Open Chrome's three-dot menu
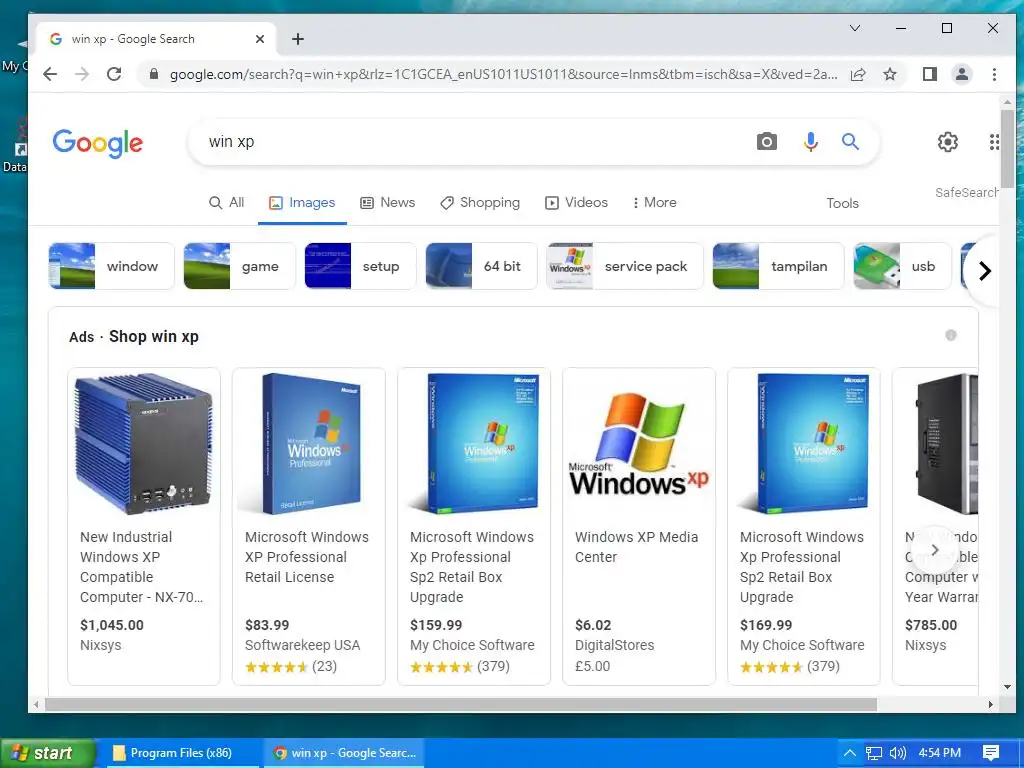This screenshot has height=768, width=1024. click(994, 74)
